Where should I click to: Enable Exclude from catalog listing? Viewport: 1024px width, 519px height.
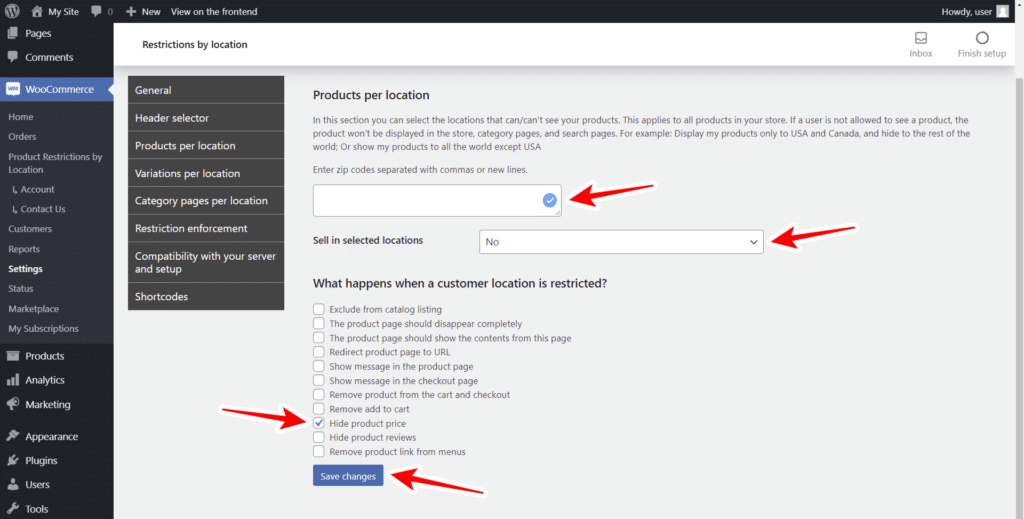pos(319,309)
